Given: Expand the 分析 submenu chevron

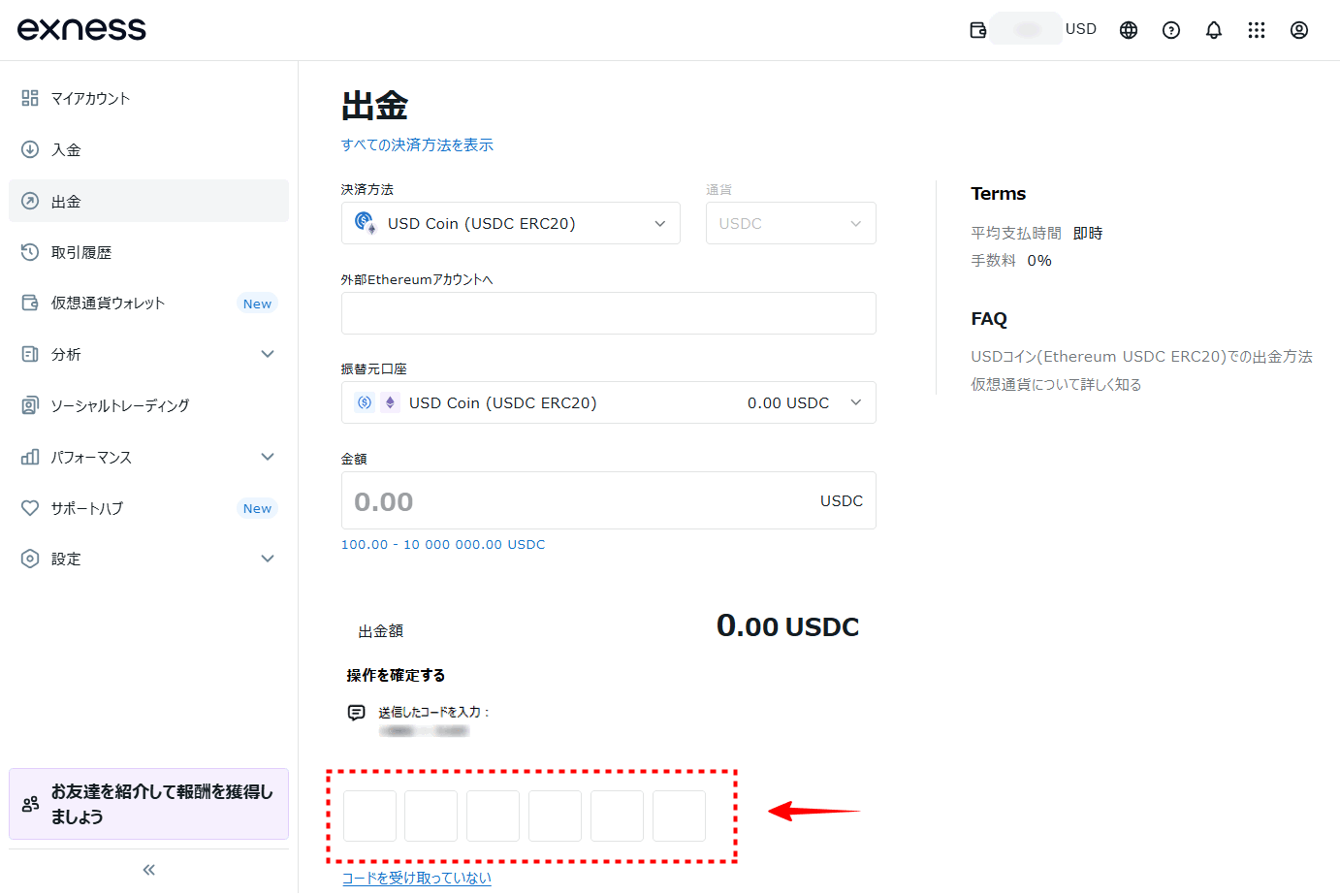Looking at the screenshot, I should tap(268, 354).
